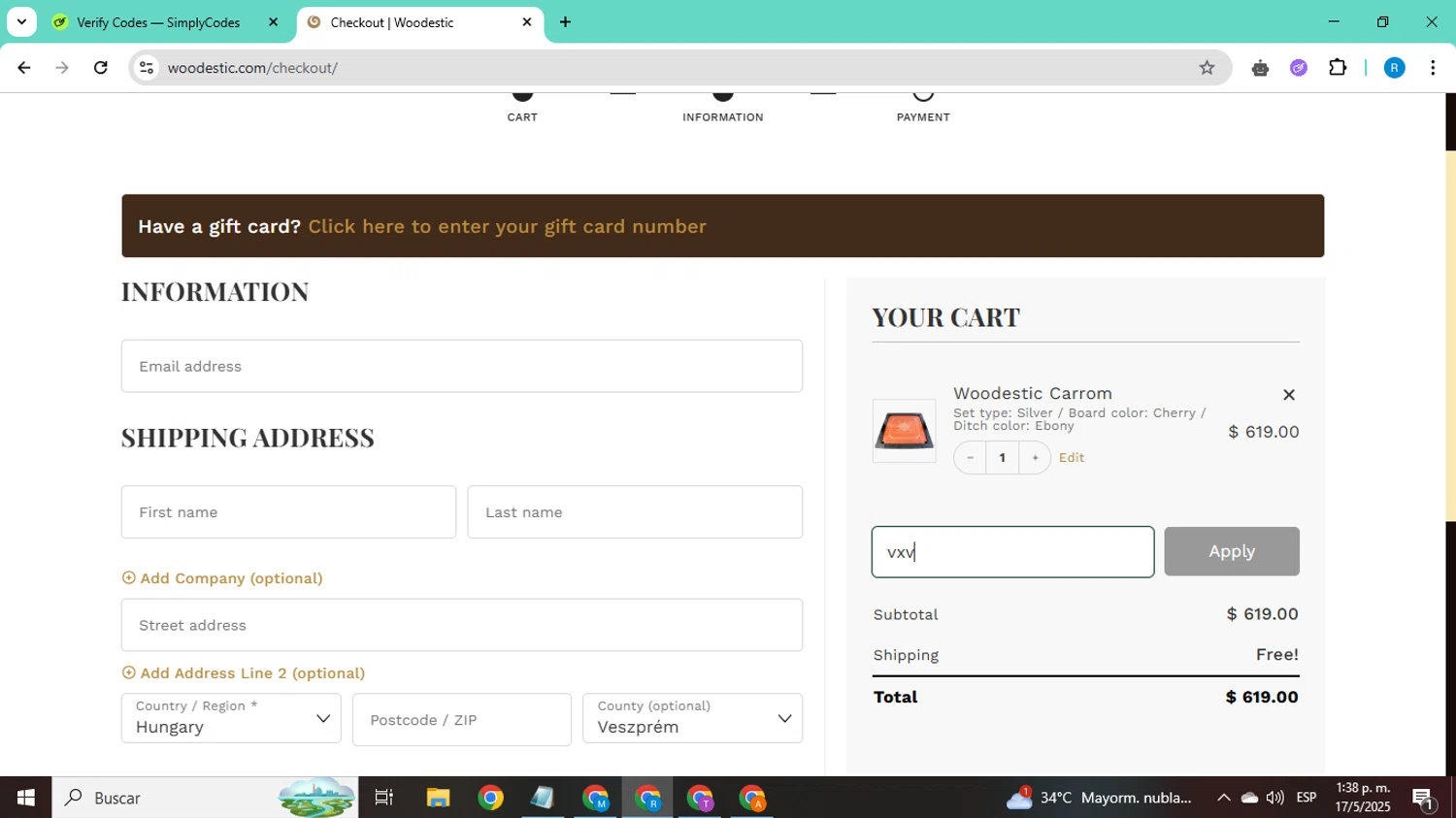
Task: Increase quantity with plus button
Action: [1035, 458]
